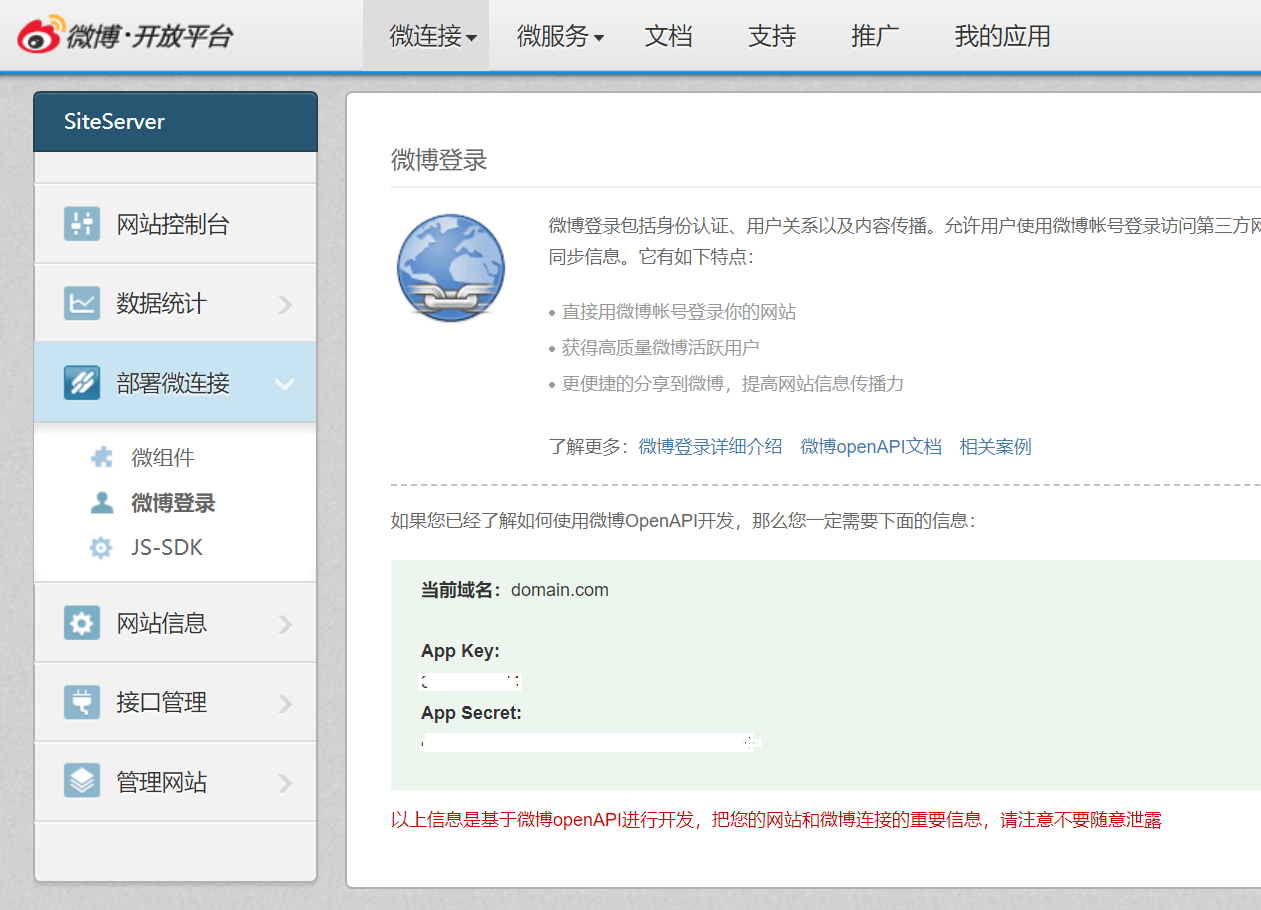Expand the 数据统计 section arrow

(286, 304)
